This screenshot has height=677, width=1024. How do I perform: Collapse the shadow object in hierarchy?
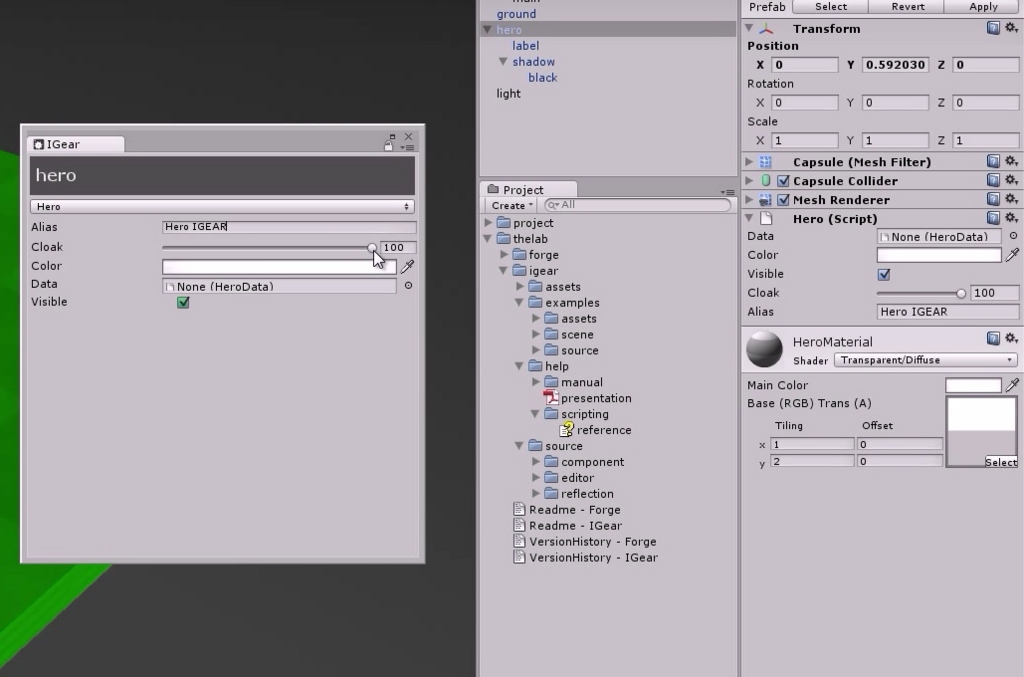503,61
